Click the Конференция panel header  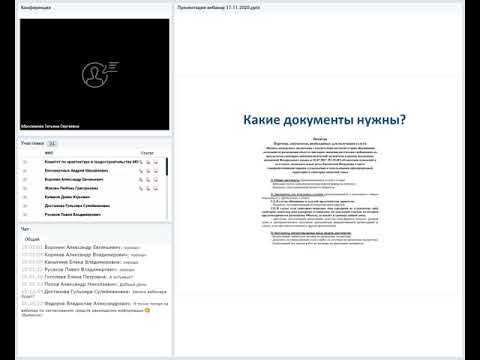pos(36,7)
